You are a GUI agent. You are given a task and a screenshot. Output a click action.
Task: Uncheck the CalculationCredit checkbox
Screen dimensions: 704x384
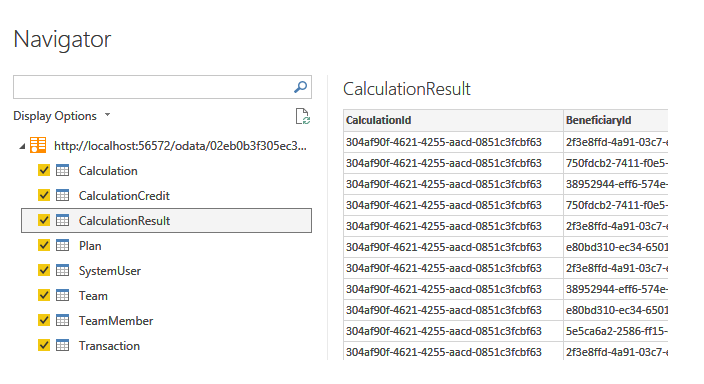pyautogui.click(x=44, y=195)
